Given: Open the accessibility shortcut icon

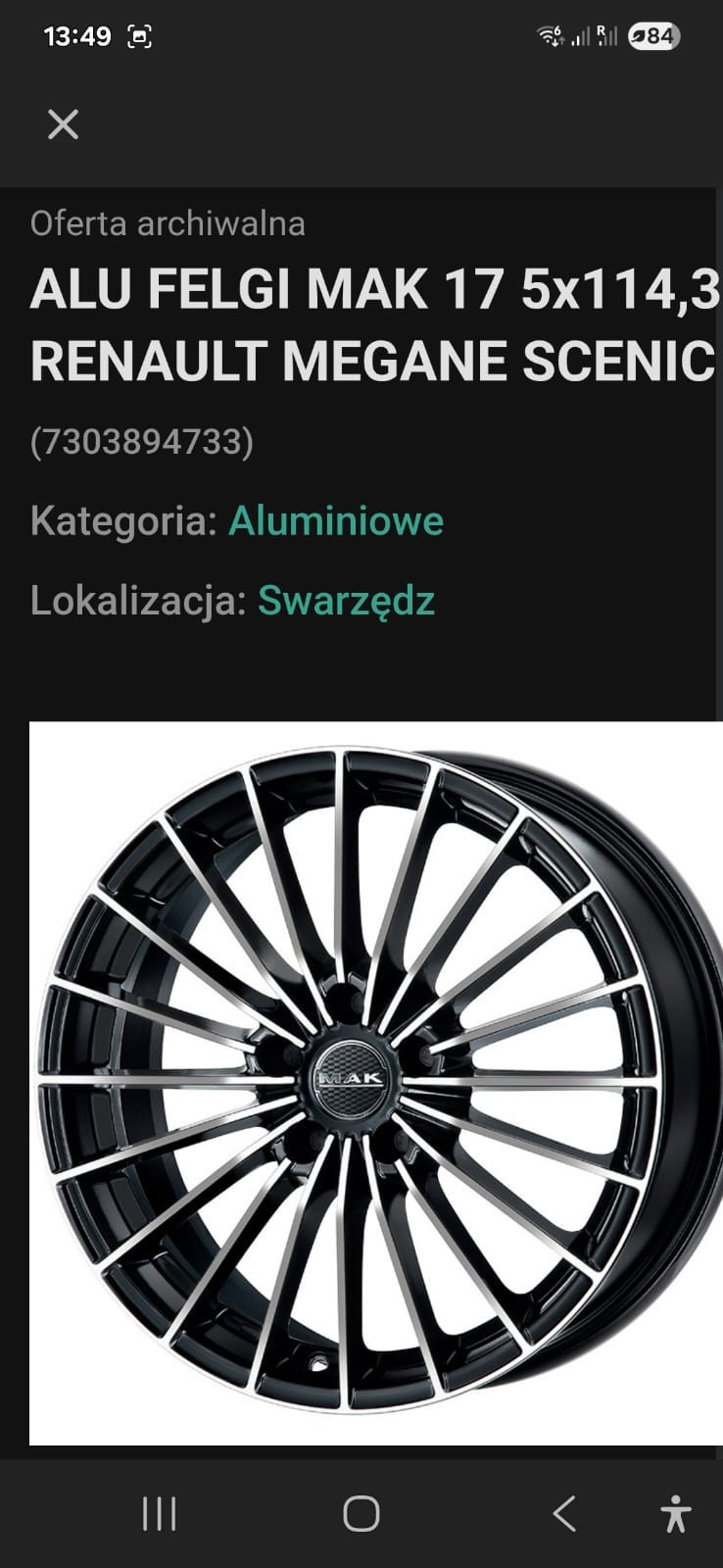Looking at the screenshot, I should [x=675, y=1514].
